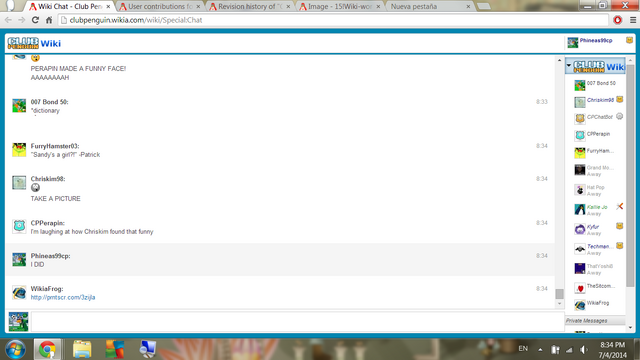
Task: Click the browser home icon
Action: point(49,20)
